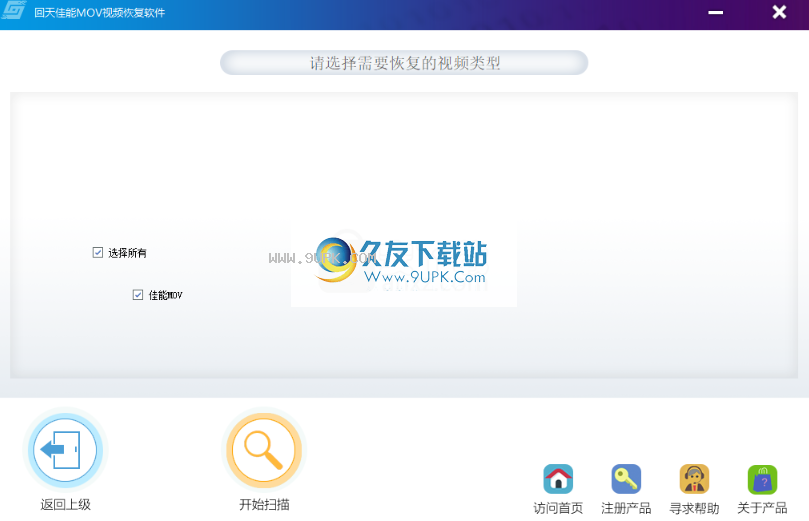Click the app logo in title bar
The image size is (809, 521).
pyautogui.click(x=13, y=11)
